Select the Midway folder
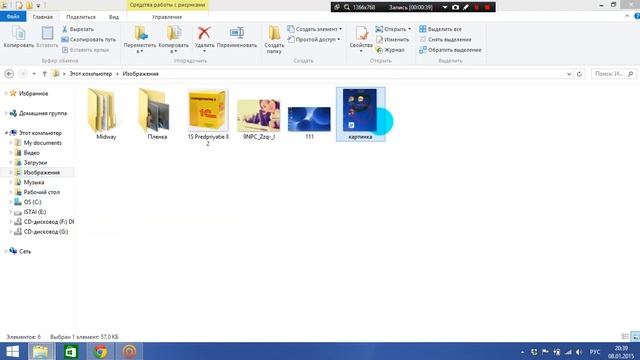Viewport: 640px width, 360px height. (x=106, y=114)
